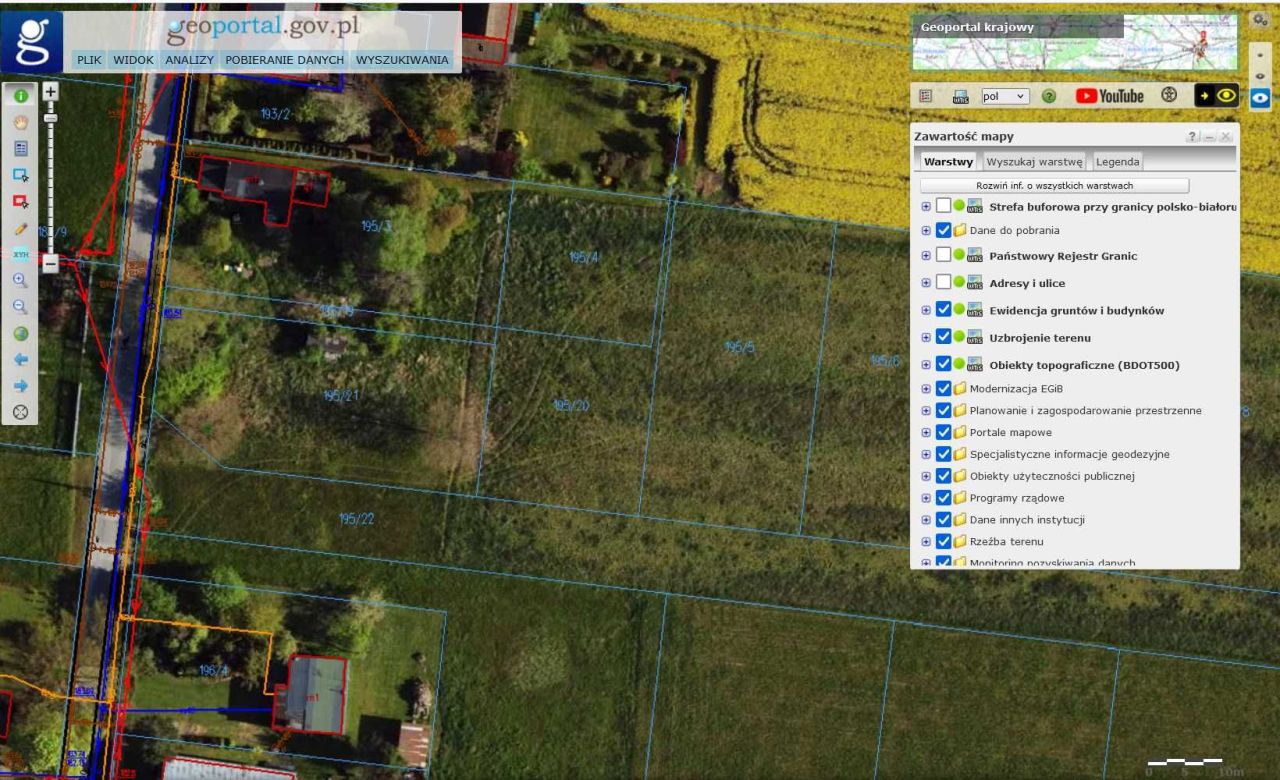Open the XYH coordinates tool
The image size is (1280, 780).
pyautogui.click(x=20, y=254)
